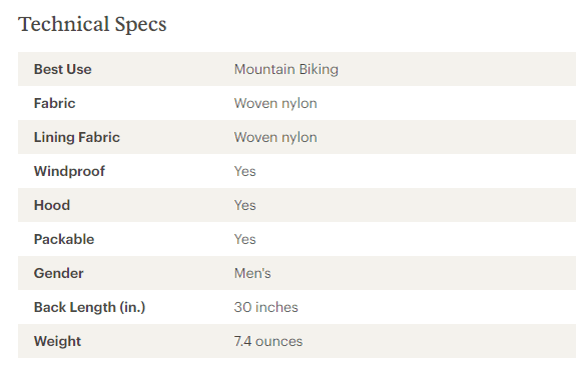This screenshot has width=576, height=369.
Task: Click the 30 inches value
Action: point(266,307)
